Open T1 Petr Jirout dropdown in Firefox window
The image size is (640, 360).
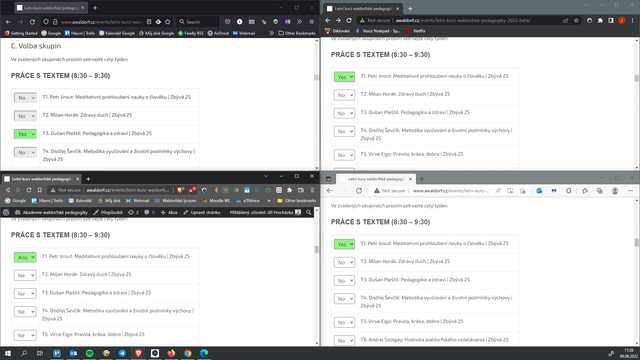[25, 98]
